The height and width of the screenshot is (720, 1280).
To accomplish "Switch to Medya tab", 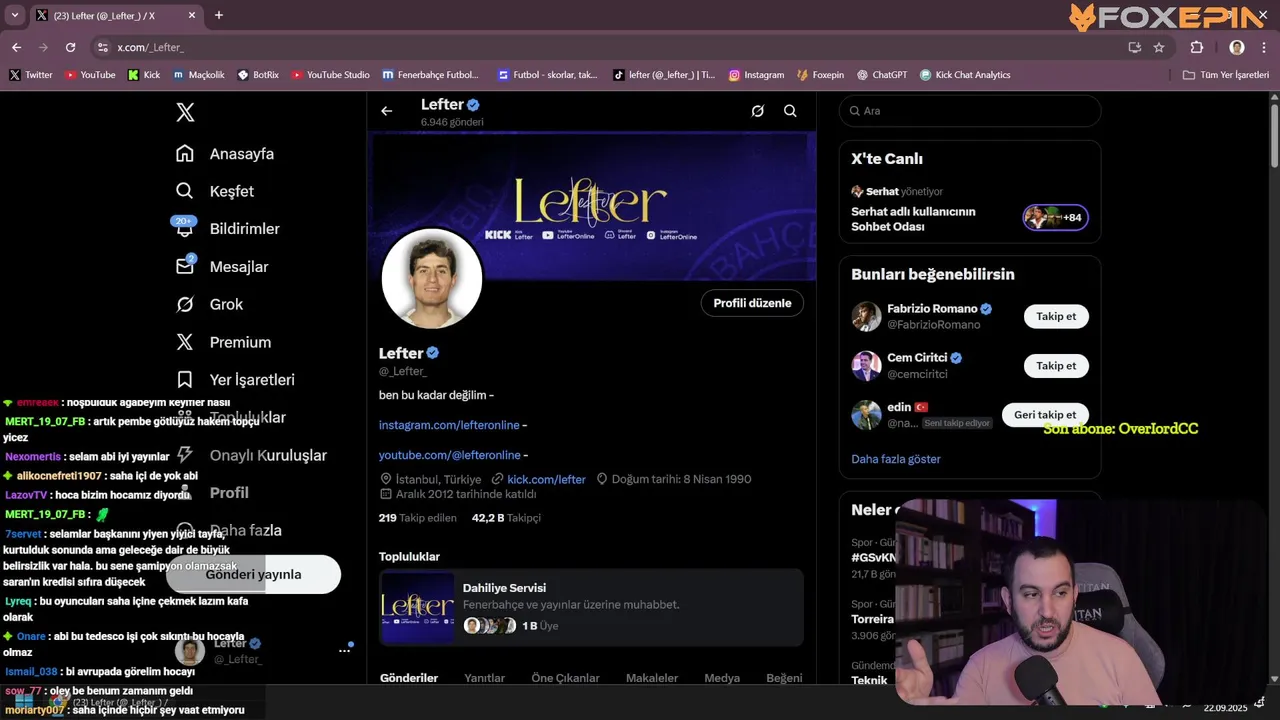I will (x=722, y=678).
